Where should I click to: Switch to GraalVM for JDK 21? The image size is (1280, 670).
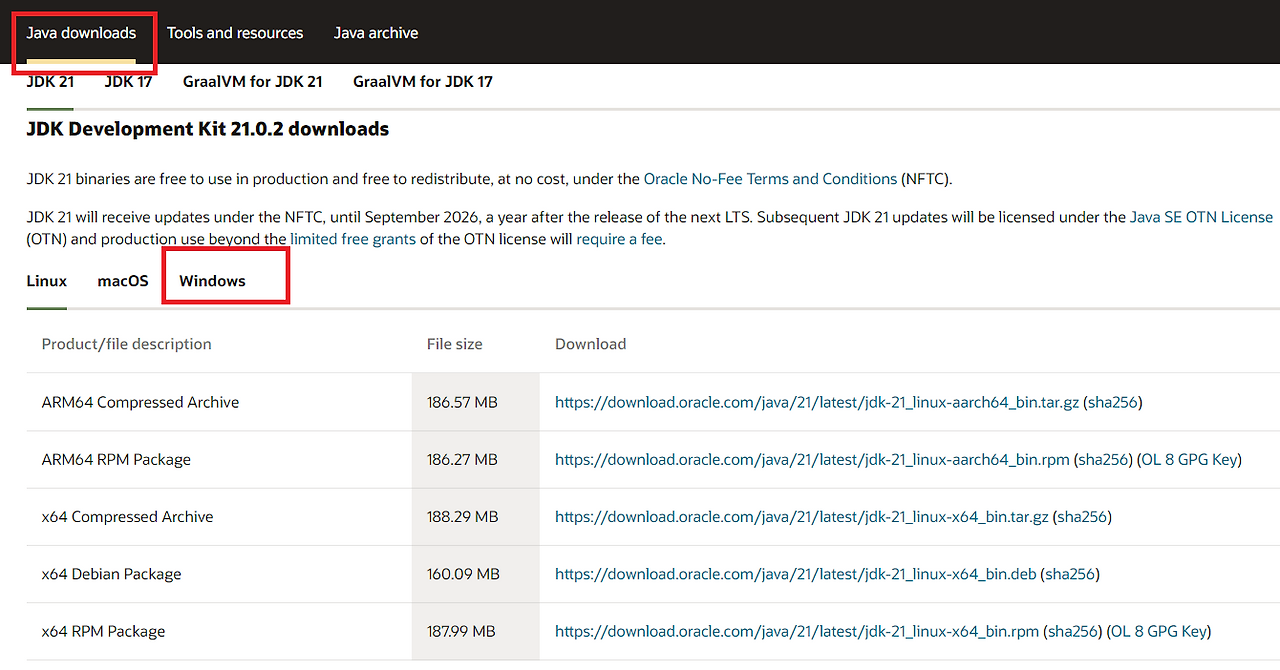pos(252,81)
